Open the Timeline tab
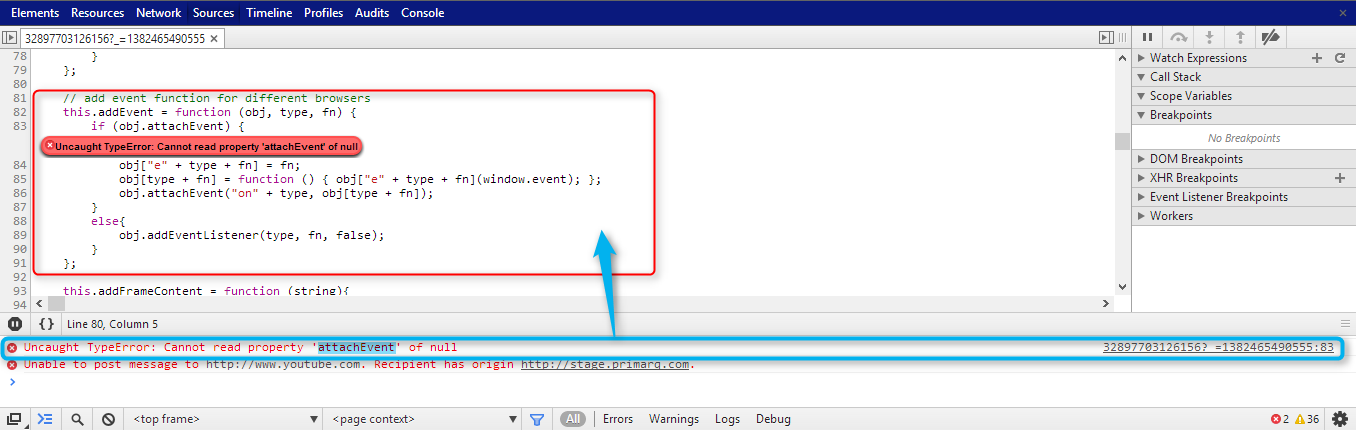The width and height of the screenshot is (1356, 430). point(269,13)
